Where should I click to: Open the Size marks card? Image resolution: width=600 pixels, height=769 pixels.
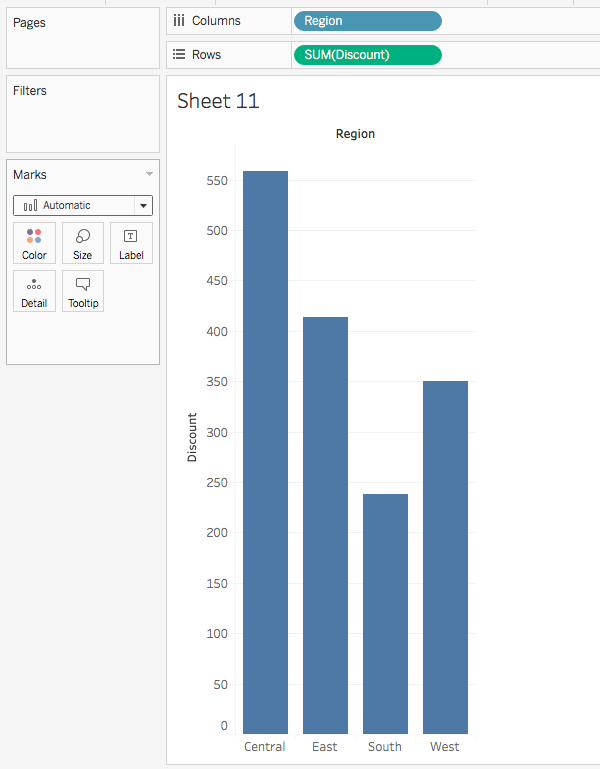83,243
